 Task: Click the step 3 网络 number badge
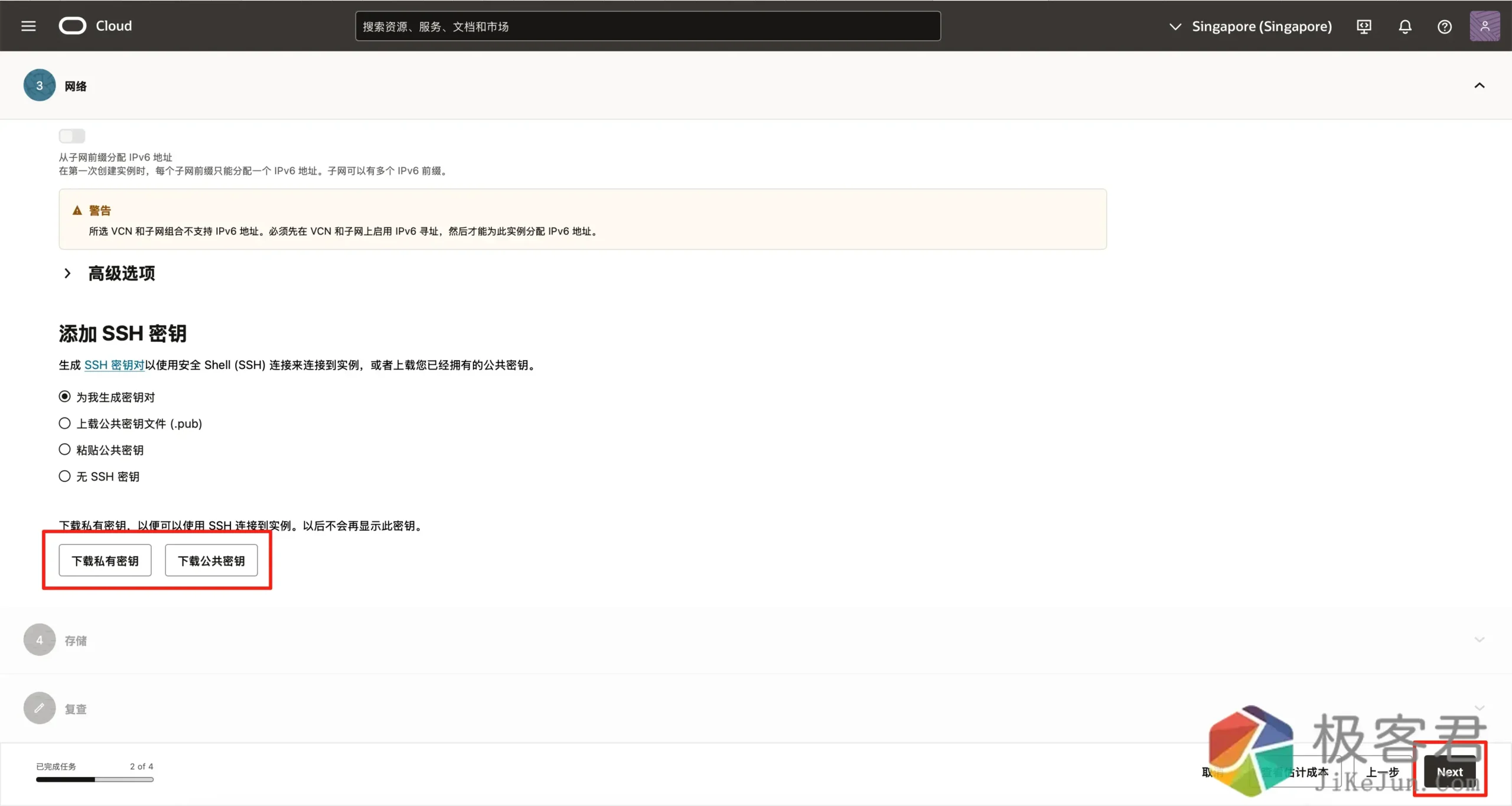[x=40, y=86]
